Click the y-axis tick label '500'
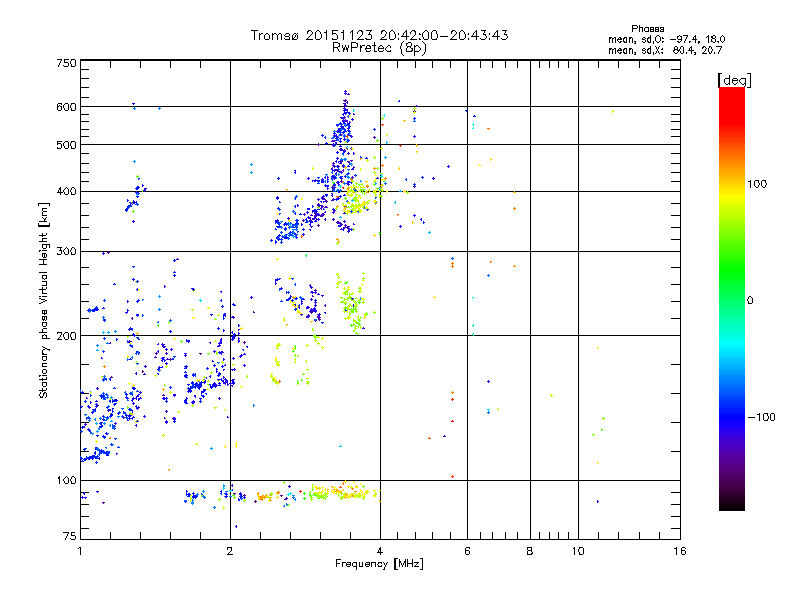Image resolution: width=800 pixels, height=600 pixels. (66, 145)
